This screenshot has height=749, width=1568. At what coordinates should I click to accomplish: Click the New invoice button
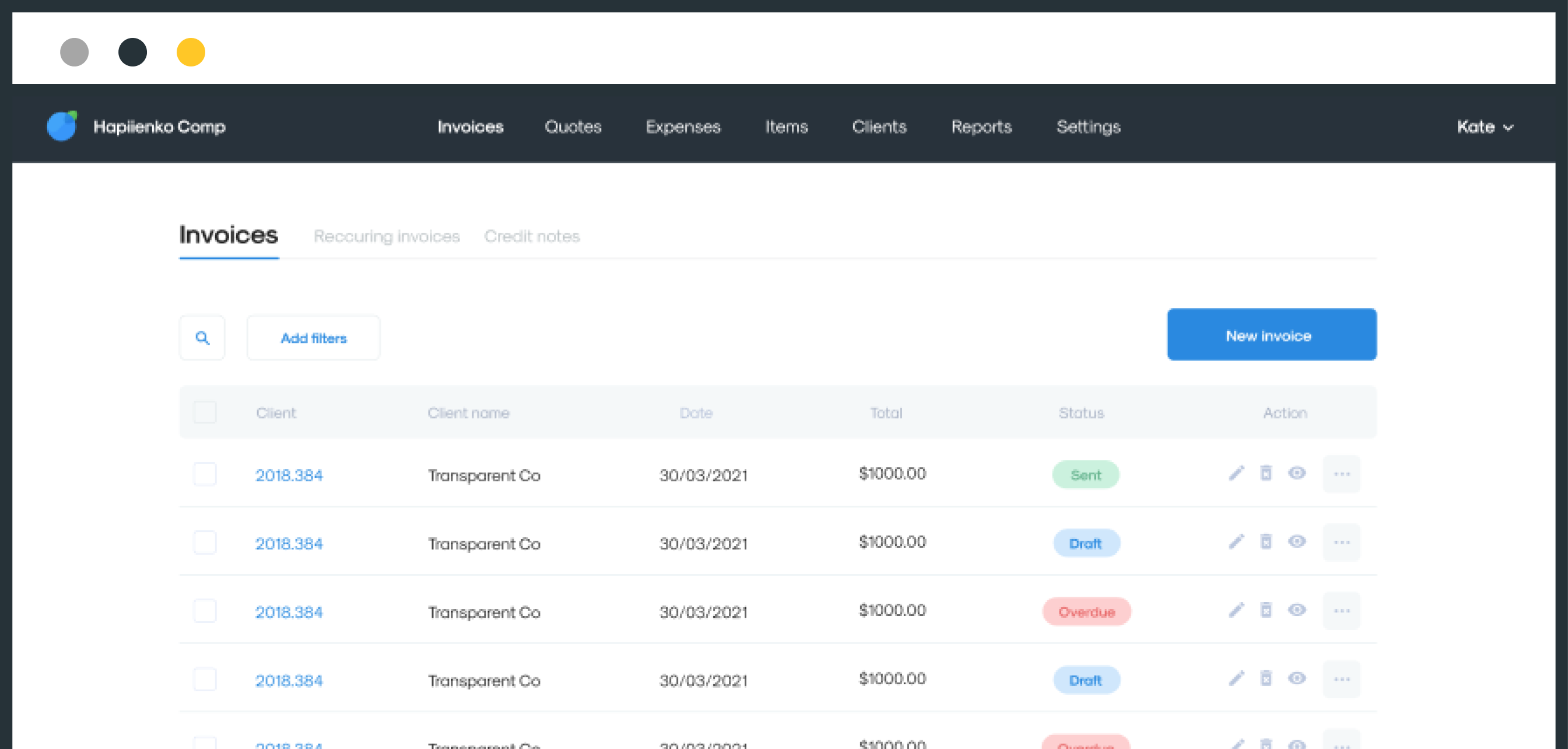coord(1272,335)
